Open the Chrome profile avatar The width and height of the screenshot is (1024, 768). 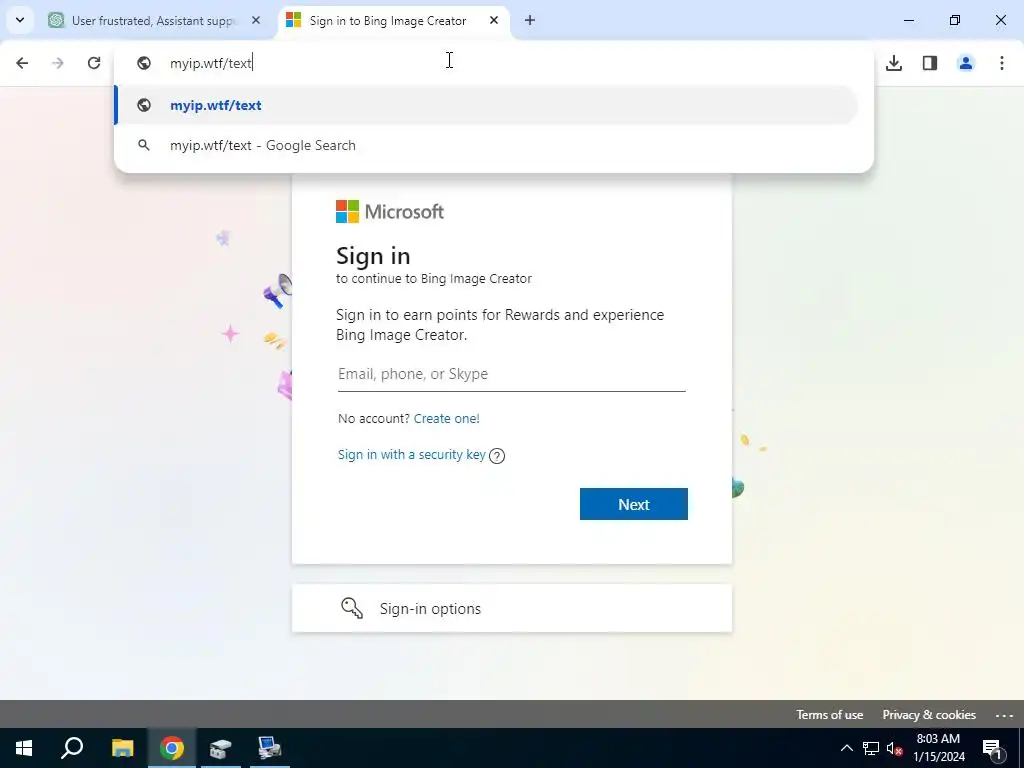point(966,63)
